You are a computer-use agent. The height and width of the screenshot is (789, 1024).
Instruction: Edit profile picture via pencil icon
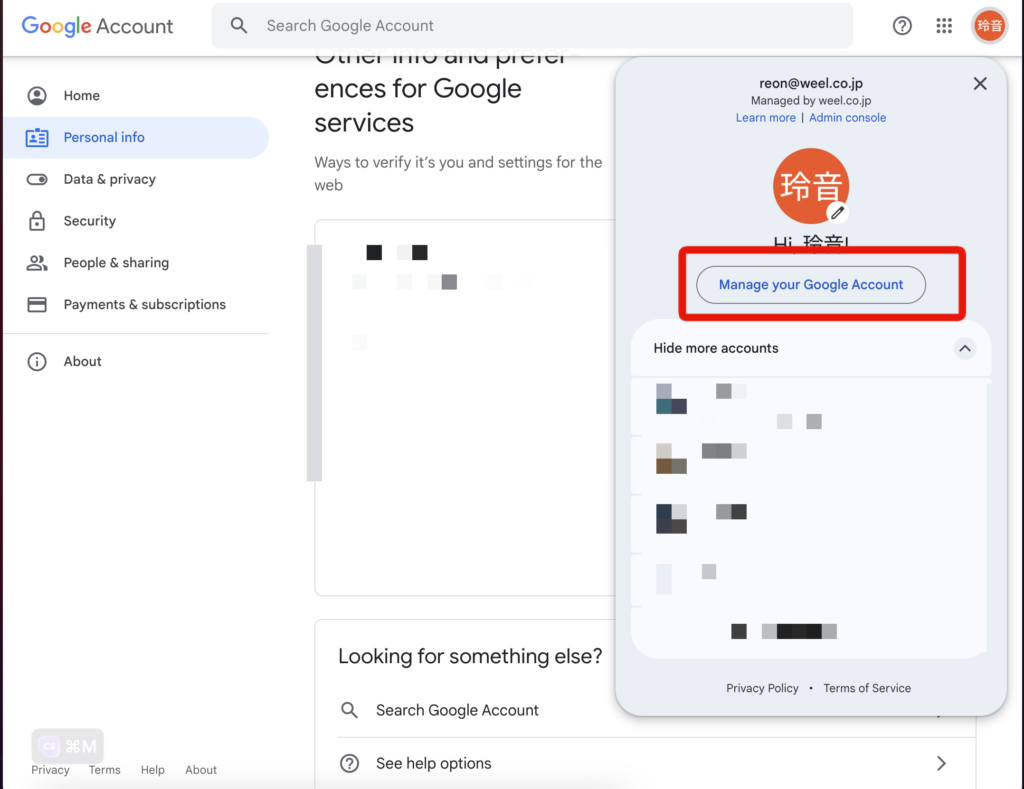point(837,212)
